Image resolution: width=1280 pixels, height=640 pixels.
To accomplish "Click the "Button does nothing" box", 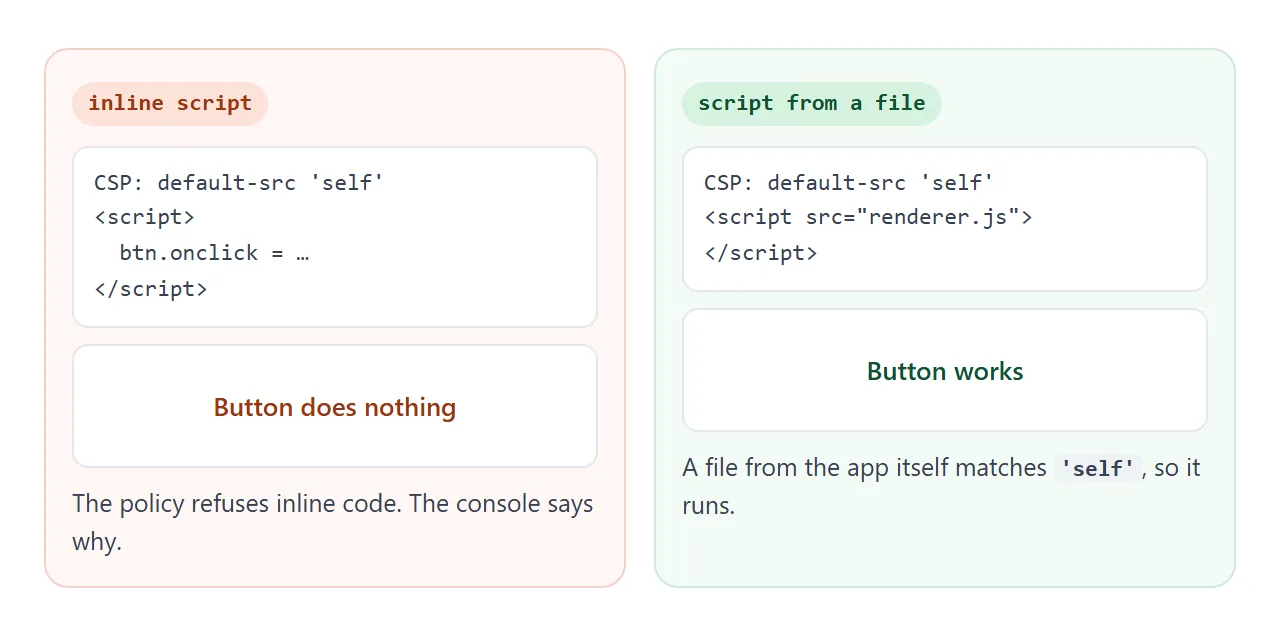I will [x=335, y=406].
